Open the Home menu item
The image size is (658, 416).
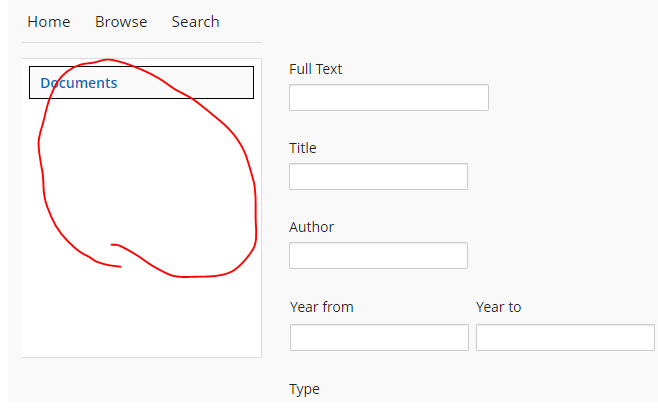click(x=48, y=22)
